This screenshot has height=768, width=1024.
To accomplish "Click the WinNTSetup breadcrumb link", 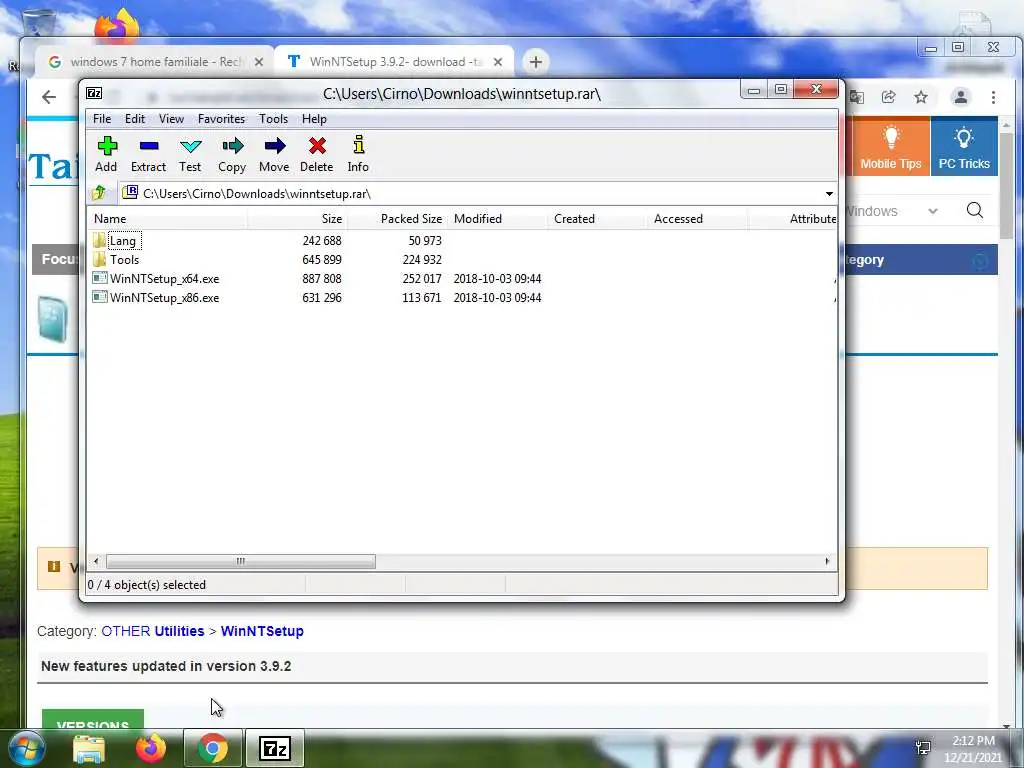I will point(262,631).
